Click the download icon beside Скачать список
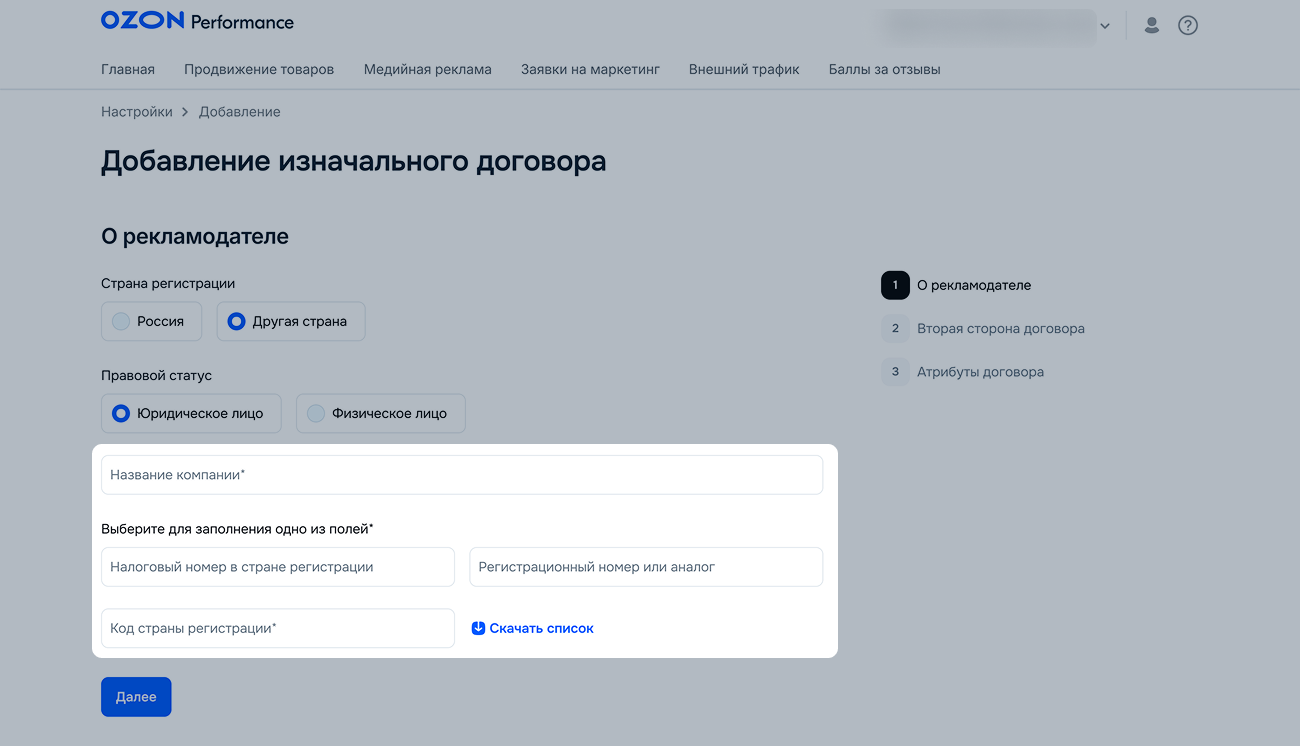This screenshot has width=1300, height=746. (x=478, y=628)
